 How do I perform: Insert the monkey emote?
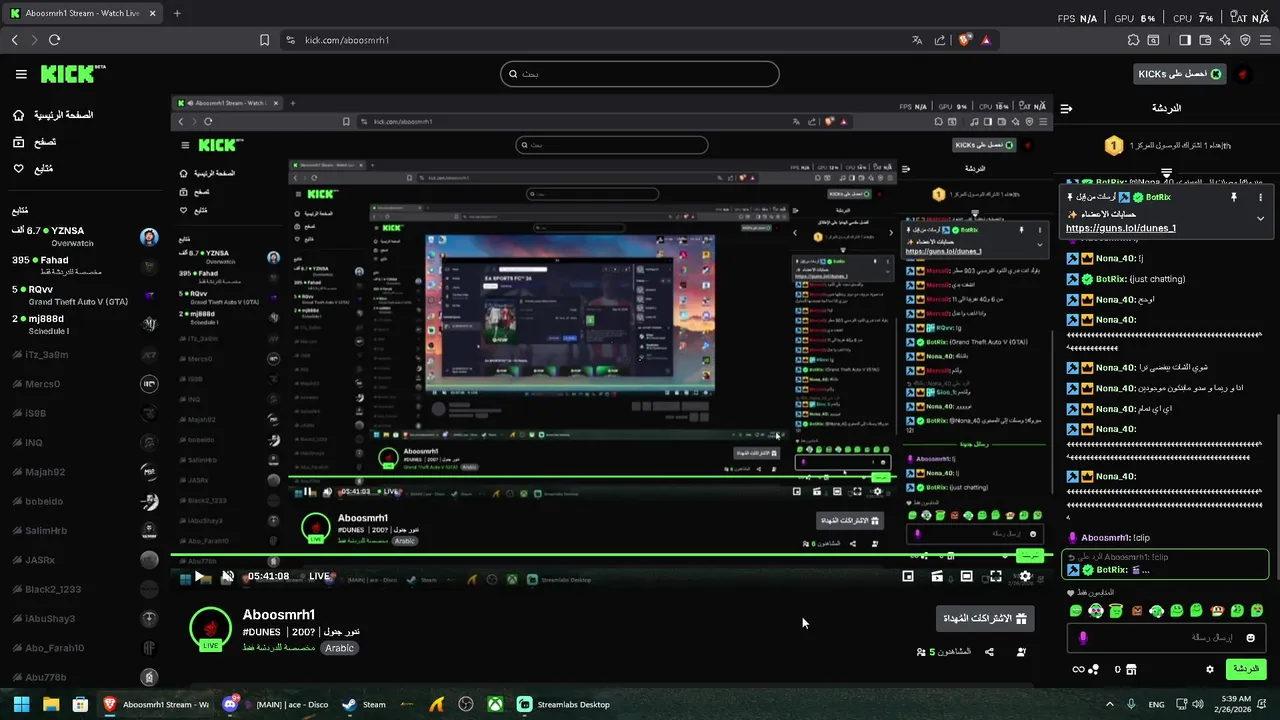coord(1218,610)
